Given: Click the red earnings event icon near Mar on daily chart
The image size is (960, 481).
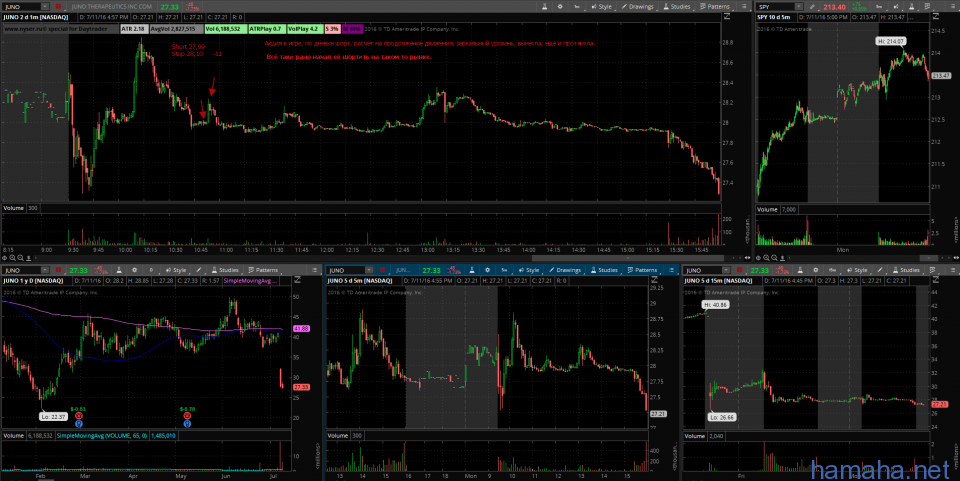Looking at the screenshot, I should (x=78, y=416).
